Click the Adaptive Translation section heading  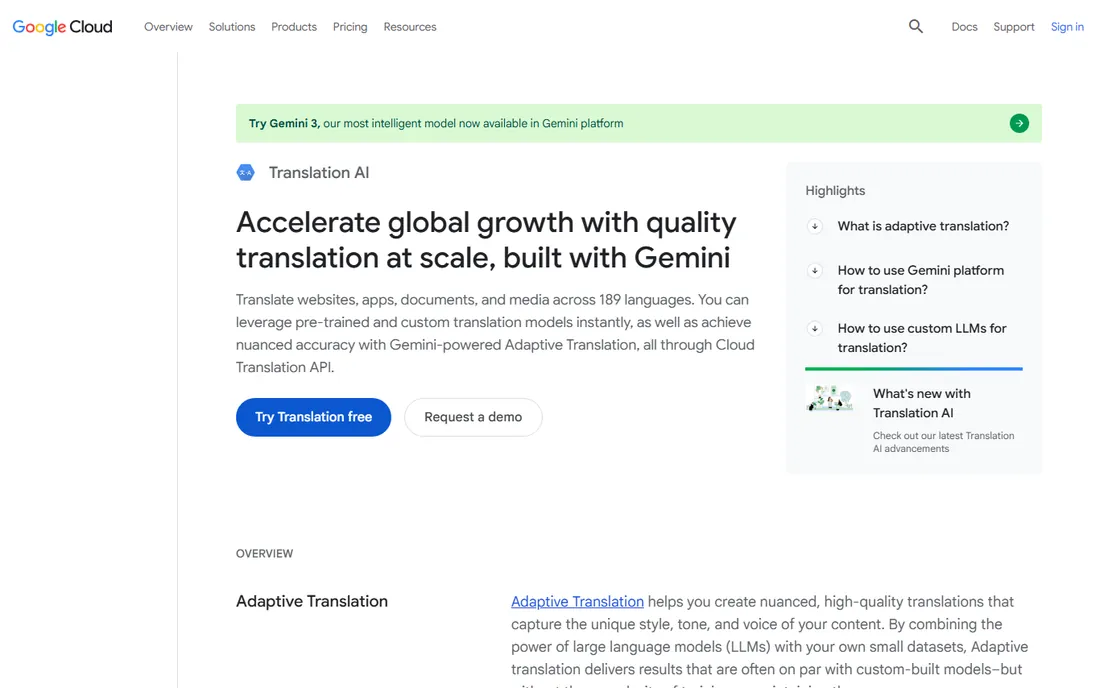click(x=311, y=602)
